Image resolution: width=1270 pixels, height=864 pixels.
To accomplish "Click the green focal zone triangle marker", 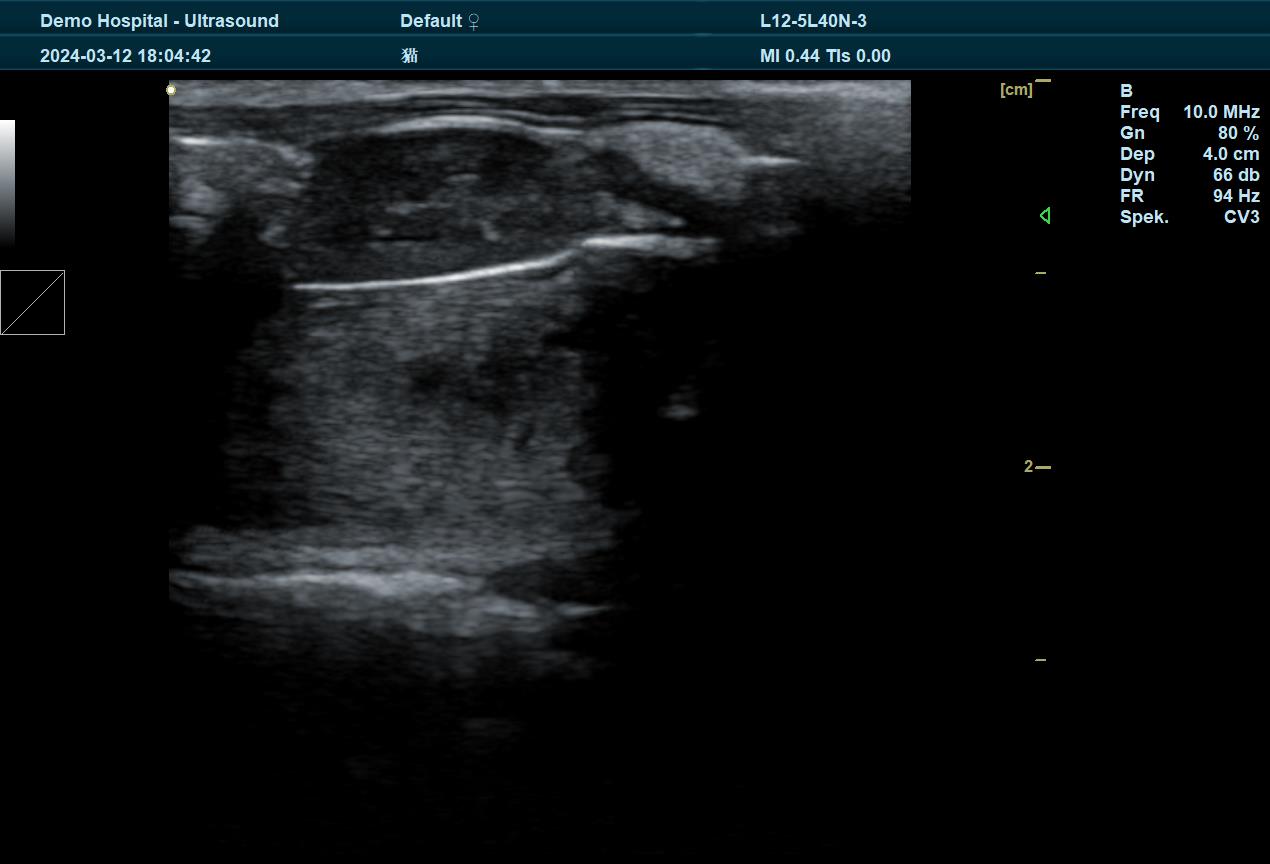I will tap(1045, 215).
